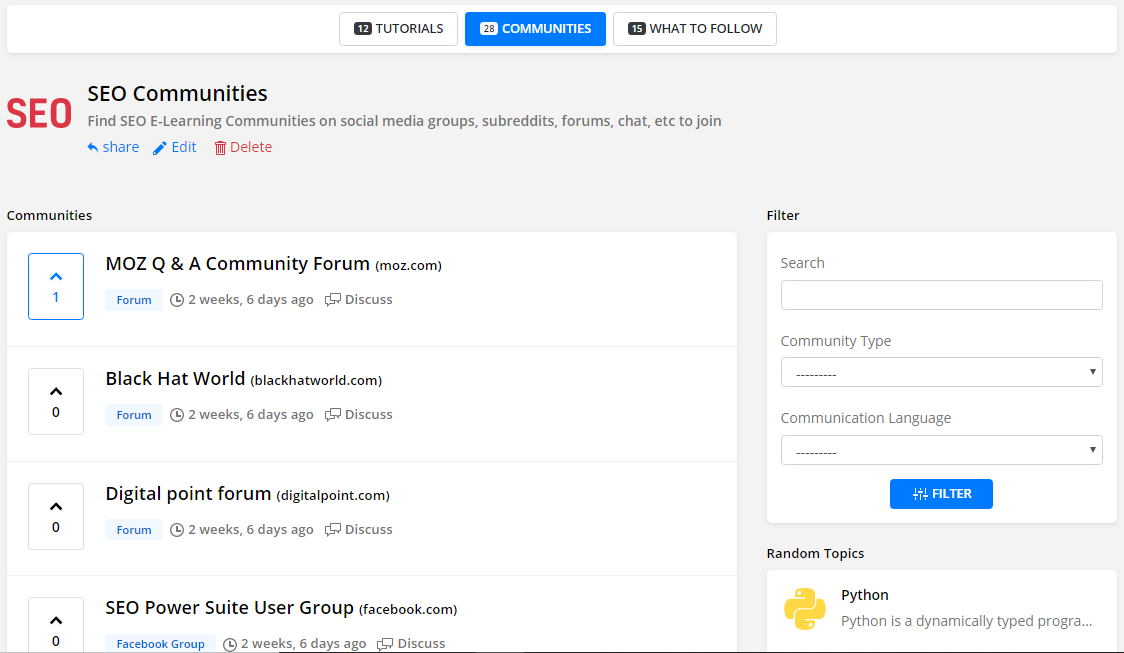Edit the SEO Communities topic
Image resolution: width=1124 pixels, height=653 pixels.
pos(175,147)
